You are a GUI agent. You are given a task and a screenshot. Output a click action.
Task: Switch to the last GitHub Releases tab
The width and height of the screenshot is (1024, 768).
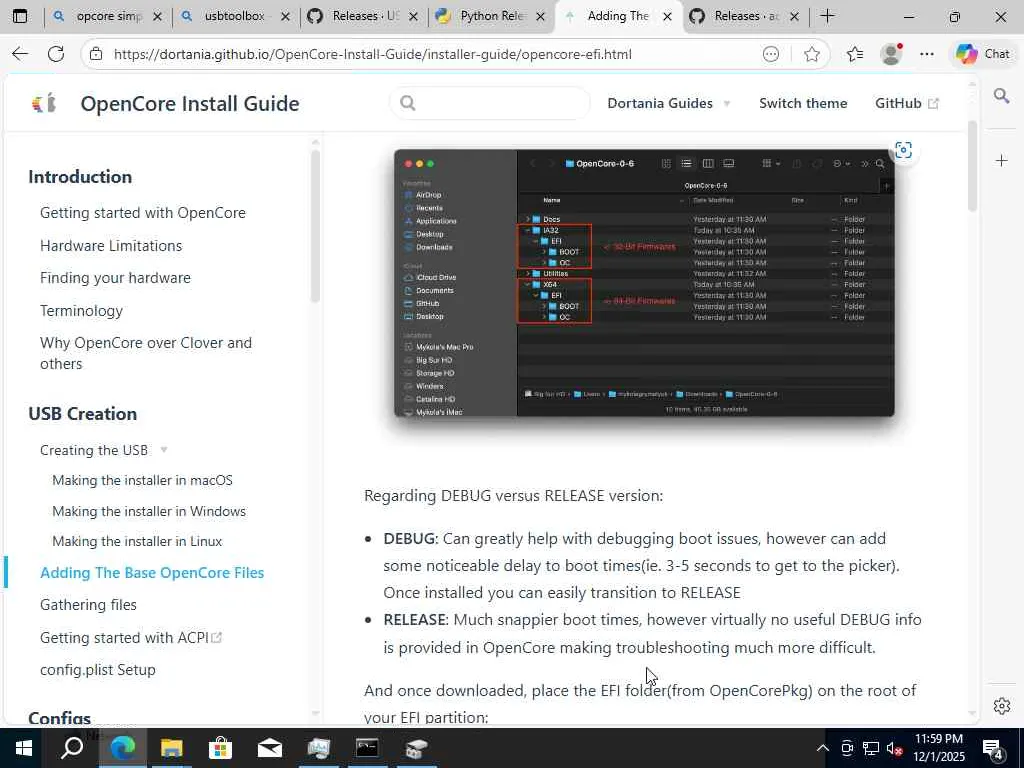(x=746, y=16)
